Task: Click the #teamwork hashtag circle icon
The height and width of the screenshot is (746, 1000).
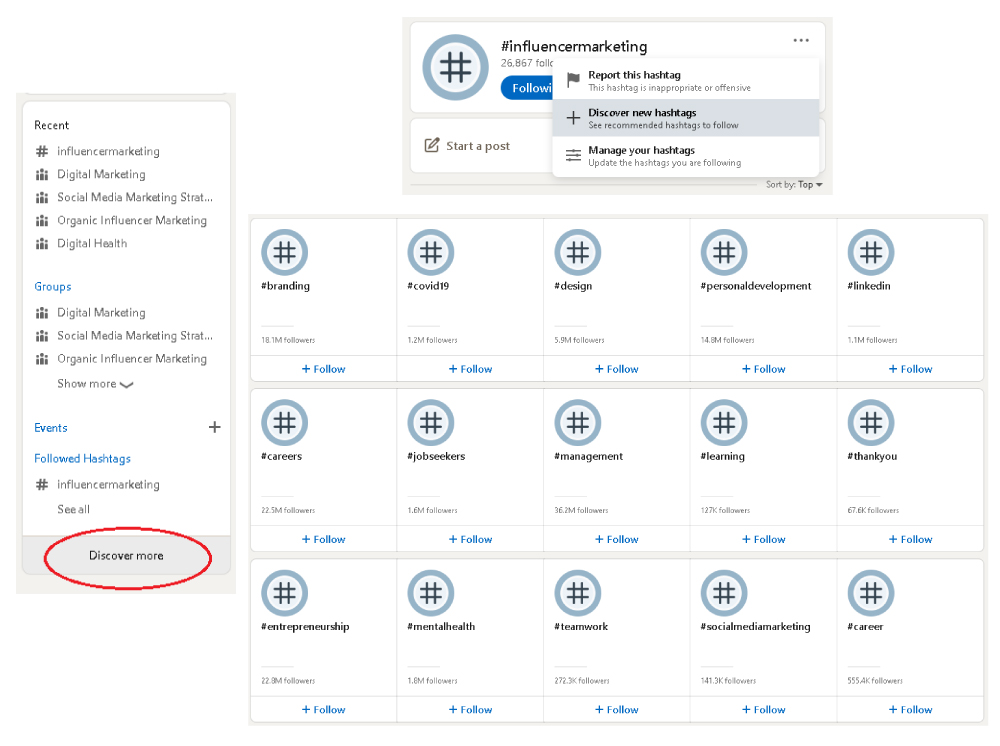Action: tap(577, 593)
